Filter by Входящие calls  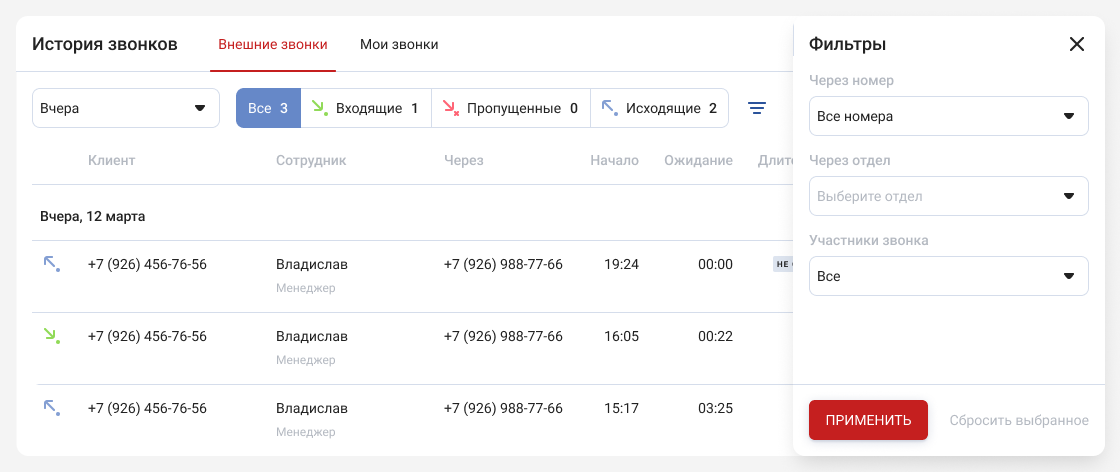click(x=368, y=108)
